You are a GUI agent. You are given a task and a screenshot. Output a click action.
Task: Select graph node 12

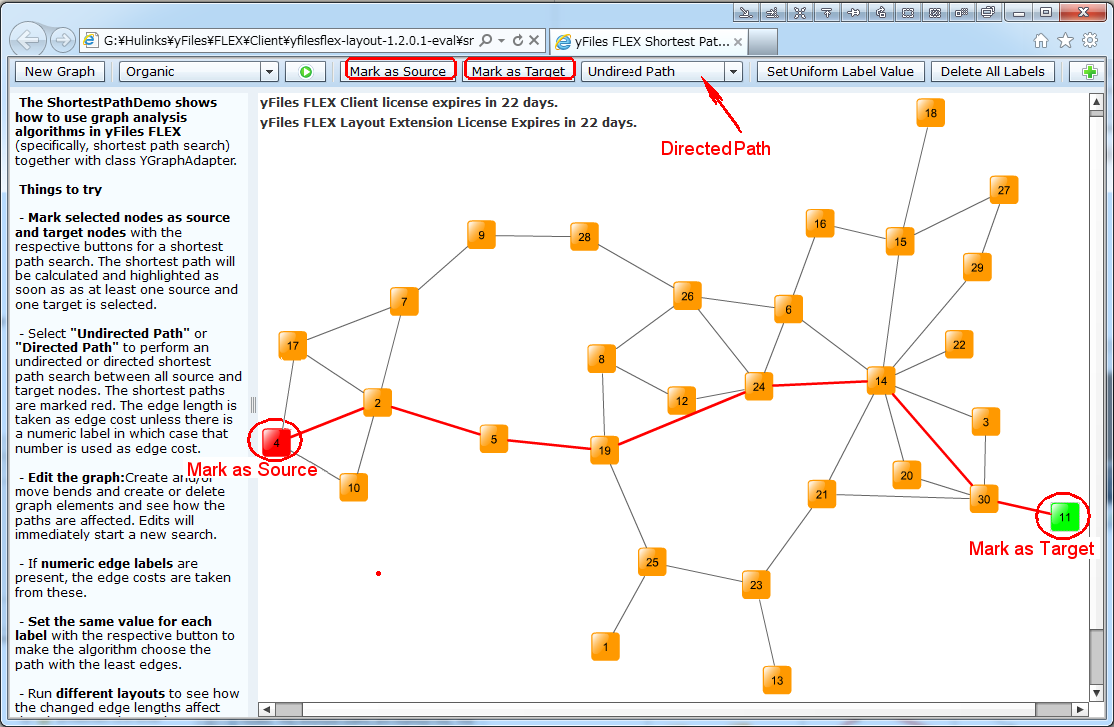682,401
